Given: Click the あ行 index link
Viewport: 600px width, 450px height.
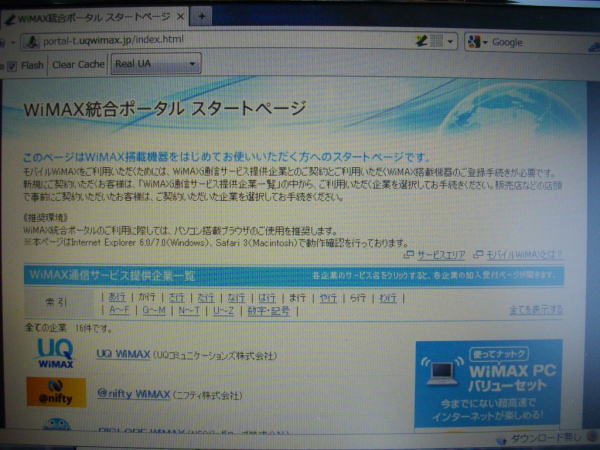Looking at the screenshot, I should tap(117, 297).
